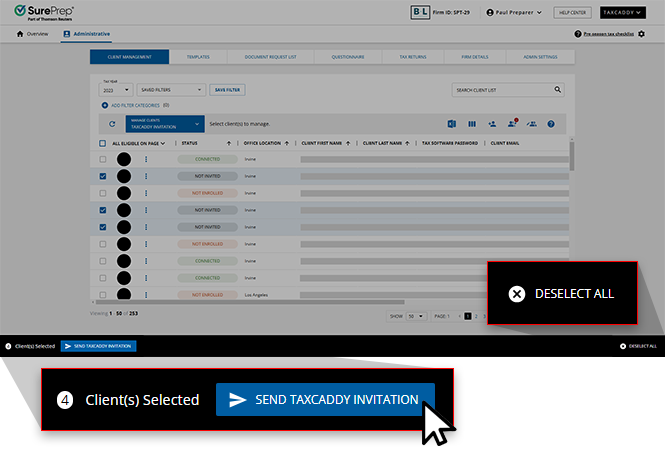Open the Show 50 per page dropdown

click(415, 316)
